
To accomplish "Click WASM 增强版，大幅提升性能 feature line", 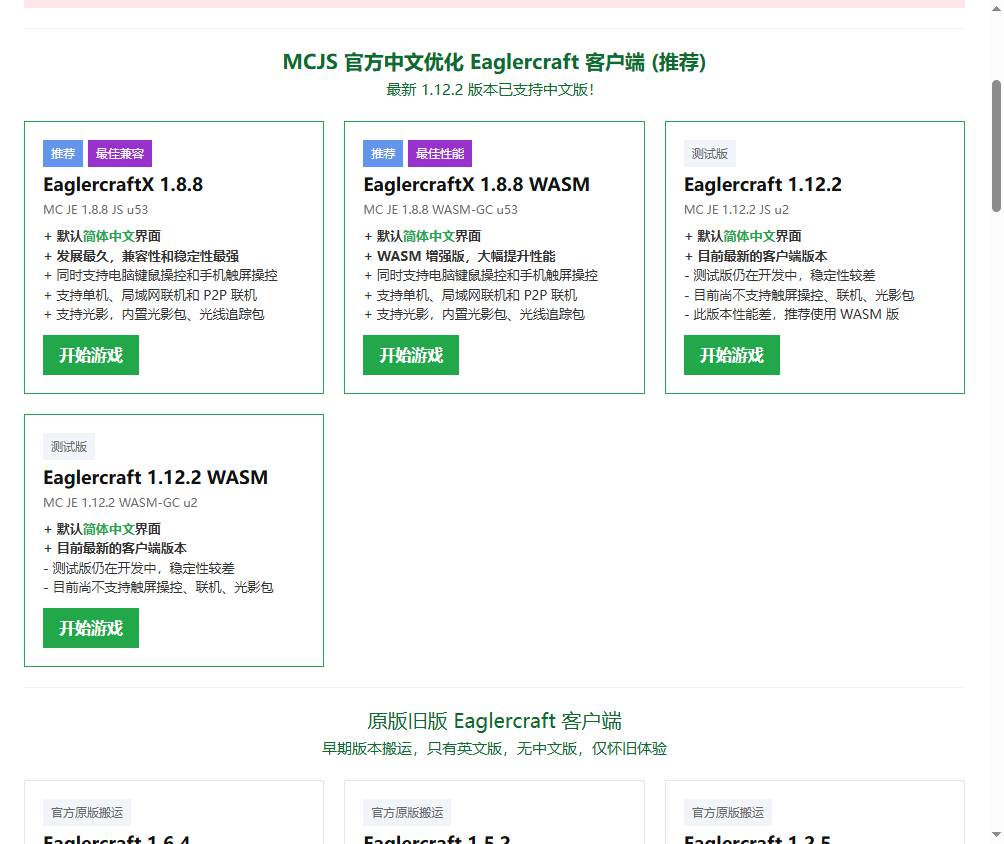I will point(460,256).
